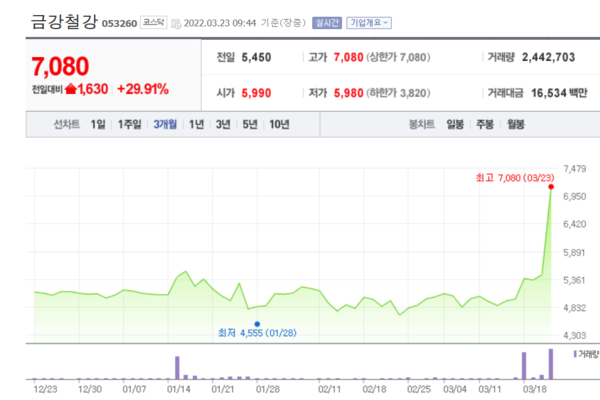
Task: Click the tall volume bar at 01/14
Action: tap(177, 367)
